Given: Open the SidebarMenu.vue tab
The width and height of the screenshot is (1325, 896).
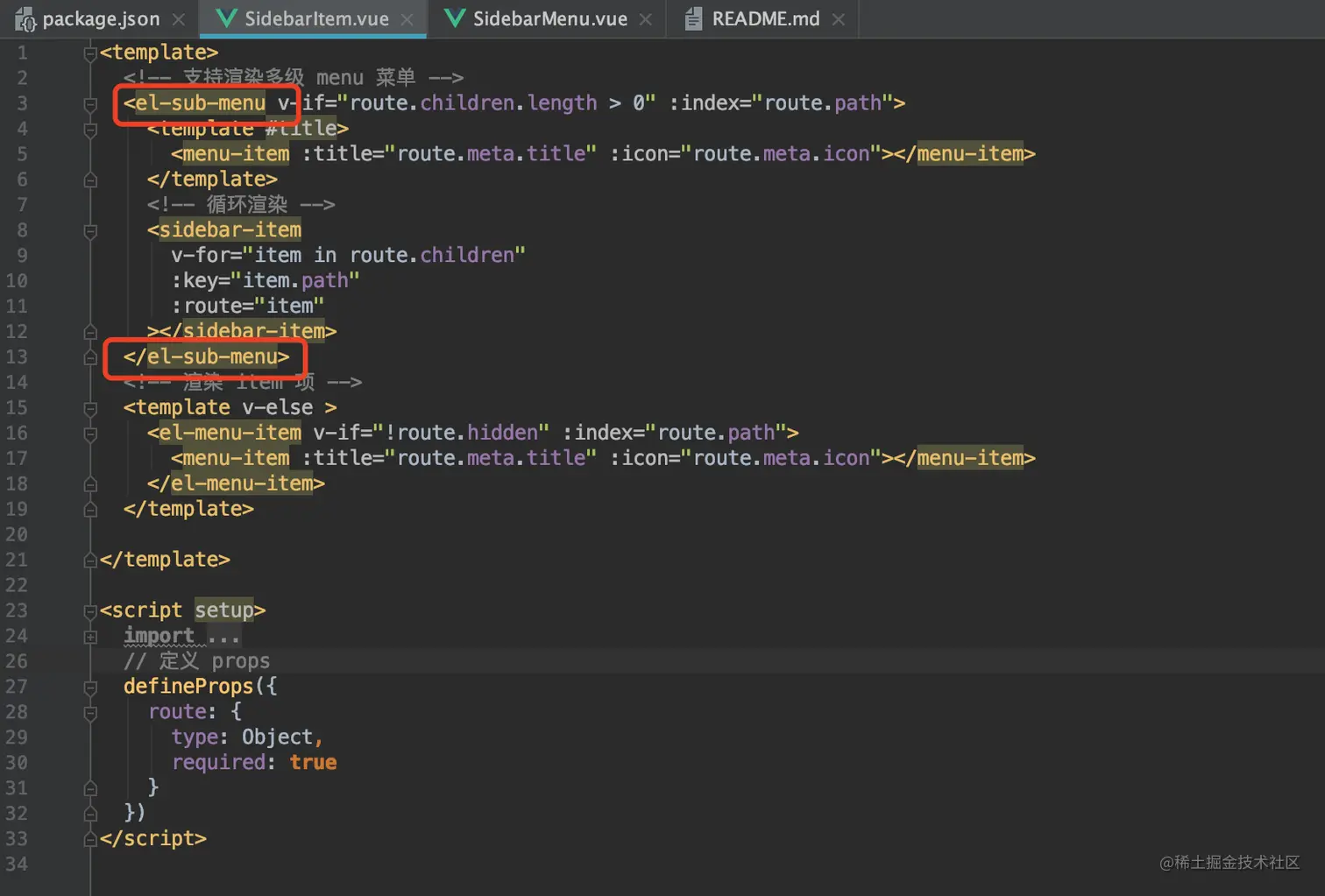Looking at the screenshot, I should pos(550,18).
